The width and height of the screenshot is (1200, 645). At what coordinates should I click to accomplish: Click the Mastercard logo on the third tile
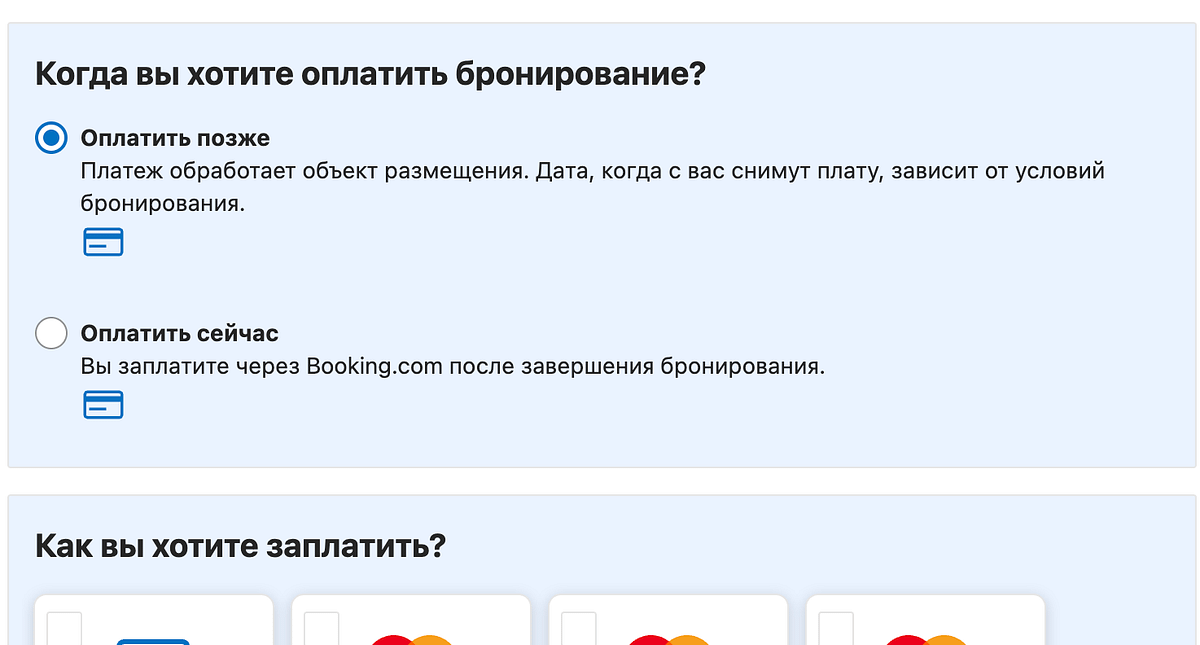pos(668,639)
